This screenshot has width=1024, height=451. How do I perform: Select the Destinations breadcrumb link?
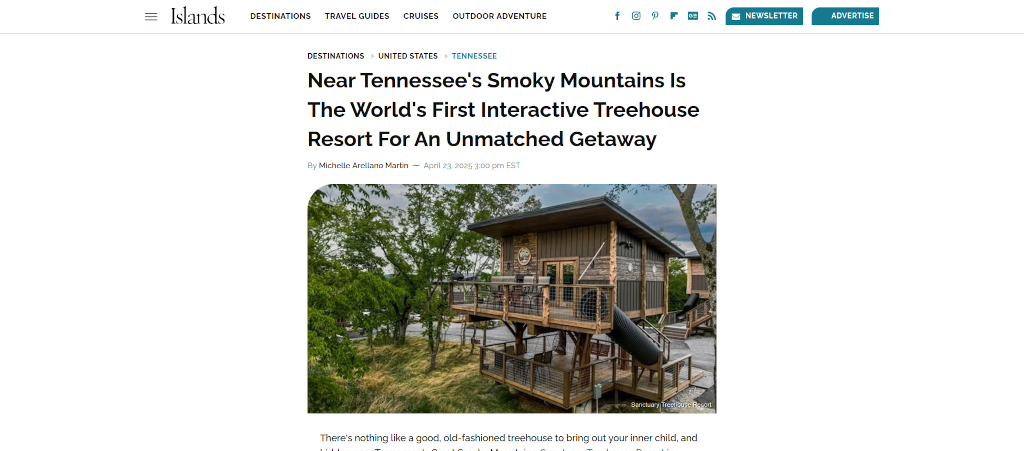coord(336,56)
